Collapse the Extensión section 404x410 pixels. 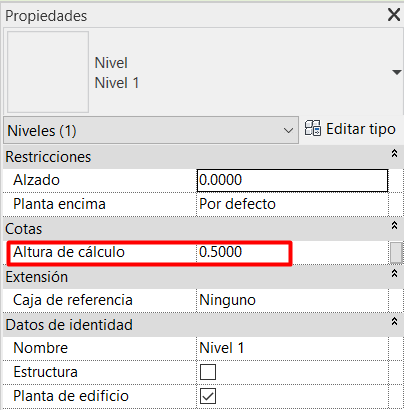coord(394,274)
